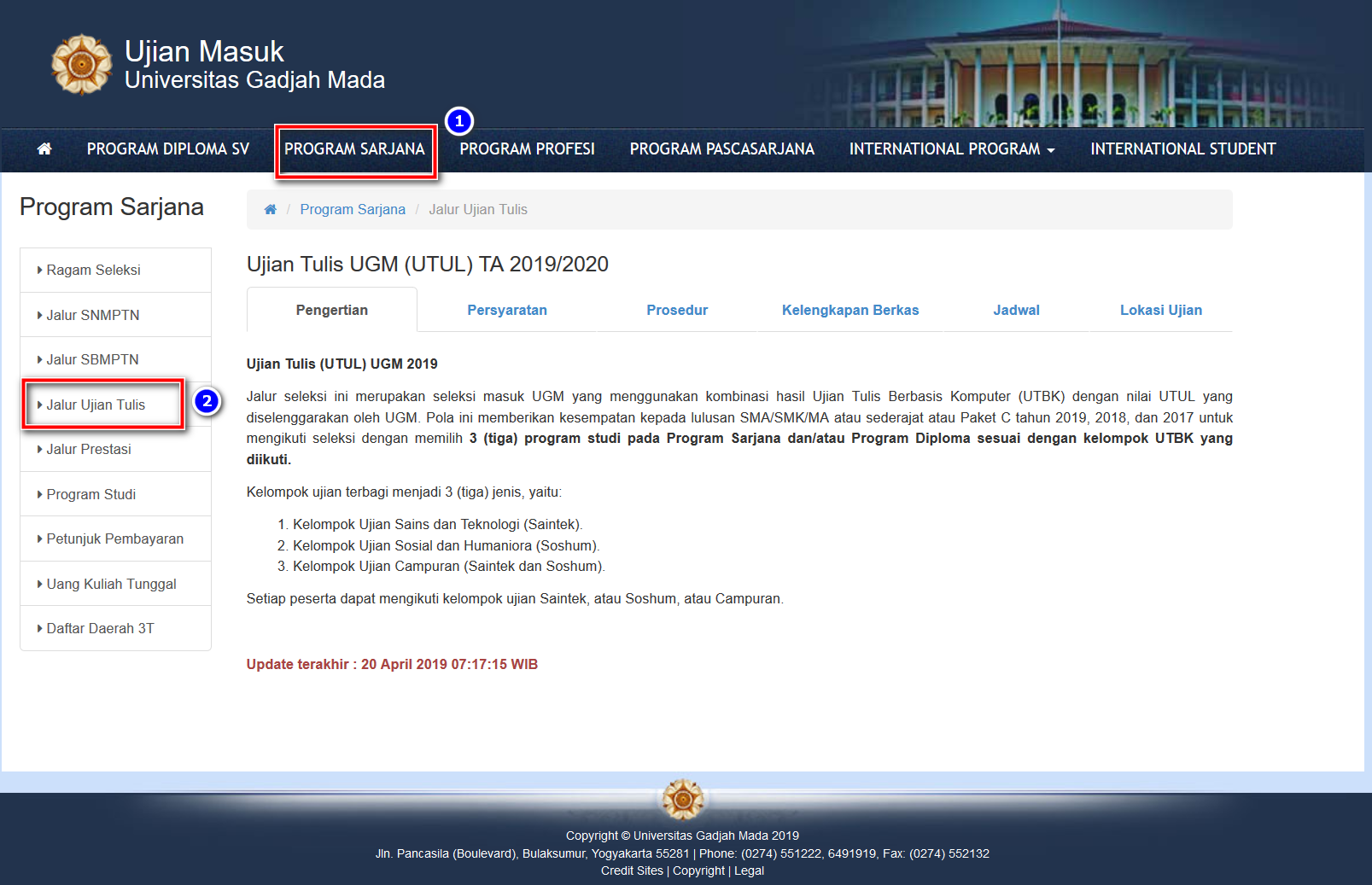
Task: Click the Jalur Ujian Tulis breadcrumb text
Action: point(478,210)
